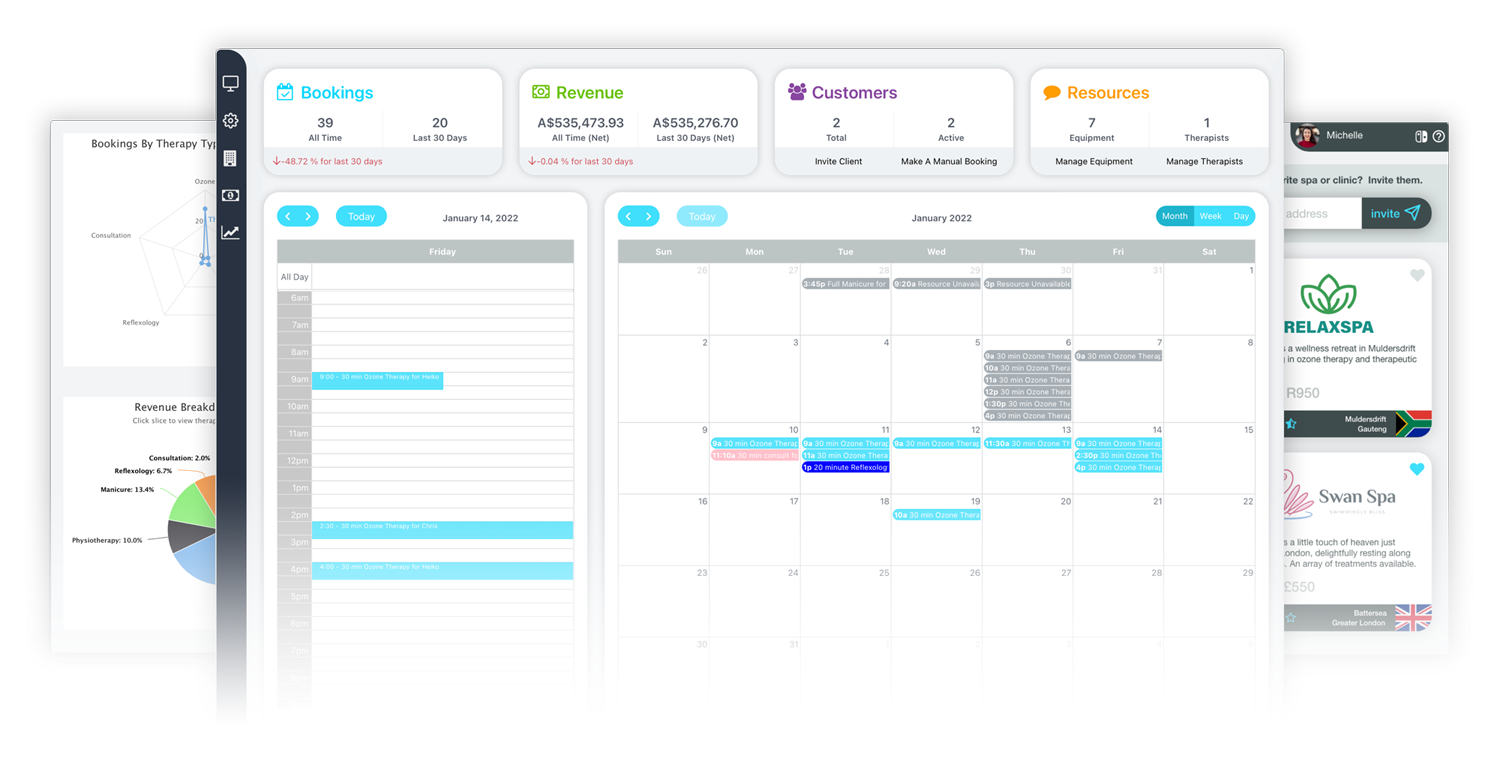Viewport: 1500px width, 776px height.
Task: Open the 3:45p Full Manicure event
Action: (845, 284)
